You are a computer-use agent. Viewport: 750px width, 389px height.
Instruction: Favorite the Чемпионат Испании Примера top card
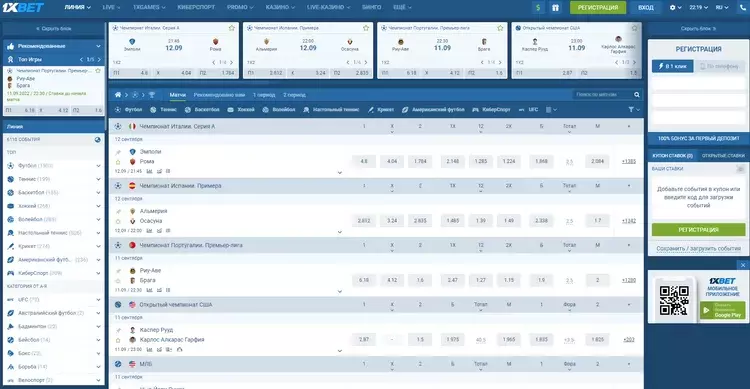(x=366, y=28)
